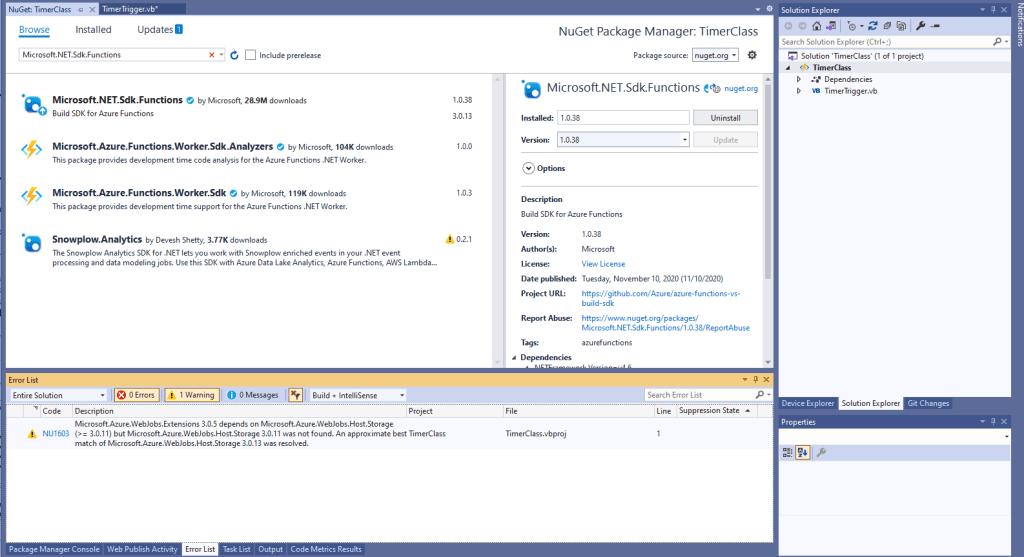Open the View License link
This screenshot has height=557, width=1024.
(x=603, y=263)
